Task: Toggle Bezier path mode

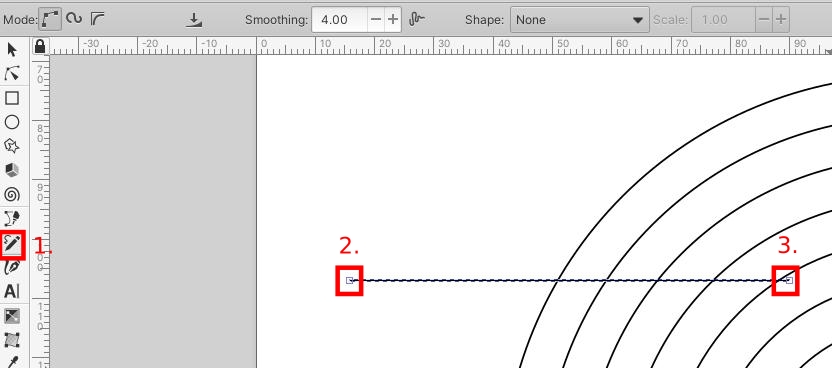Action: click(x=49, y=20)
